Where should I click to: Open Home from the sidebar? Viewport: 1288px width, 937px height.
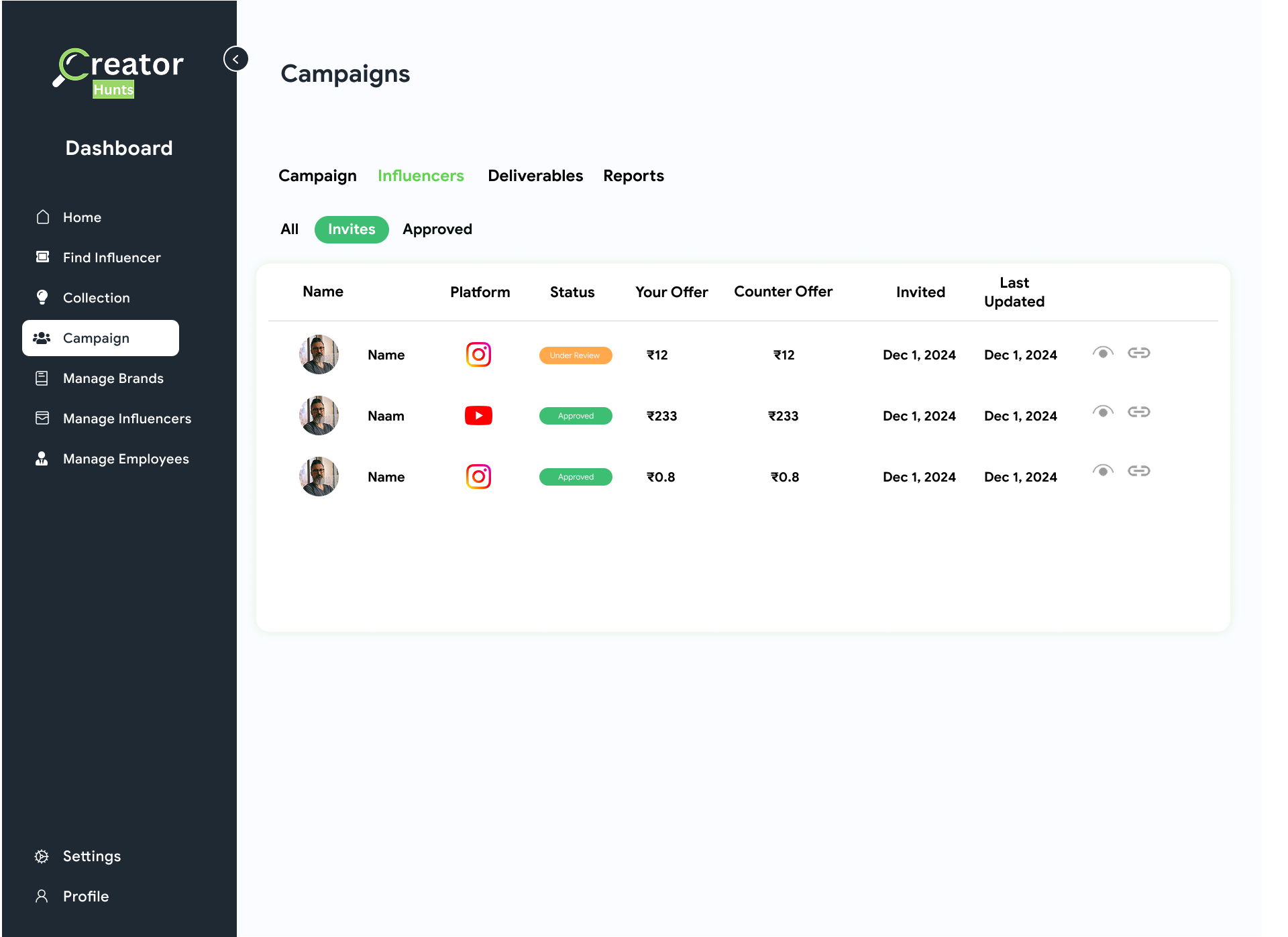(x=82, y=217)
